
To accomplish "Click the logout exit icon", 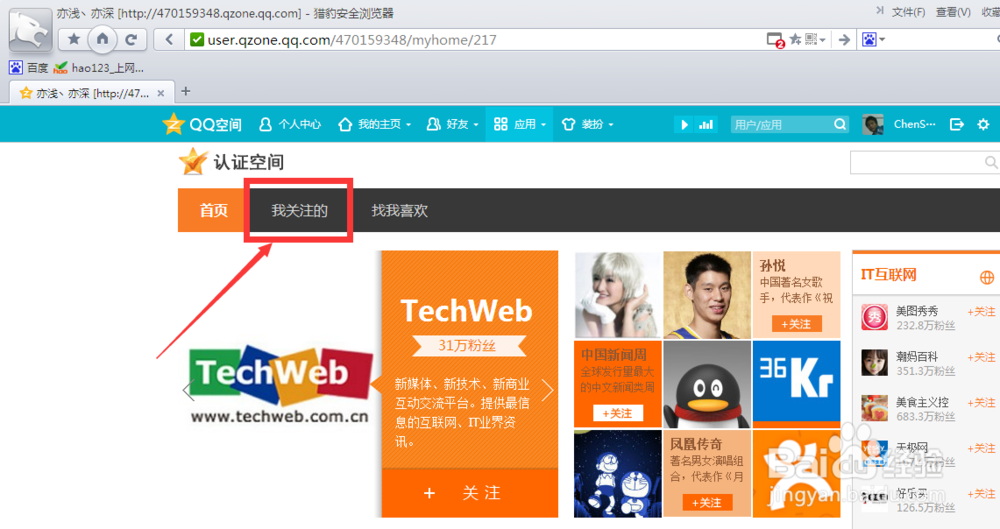I will point(957,124).
